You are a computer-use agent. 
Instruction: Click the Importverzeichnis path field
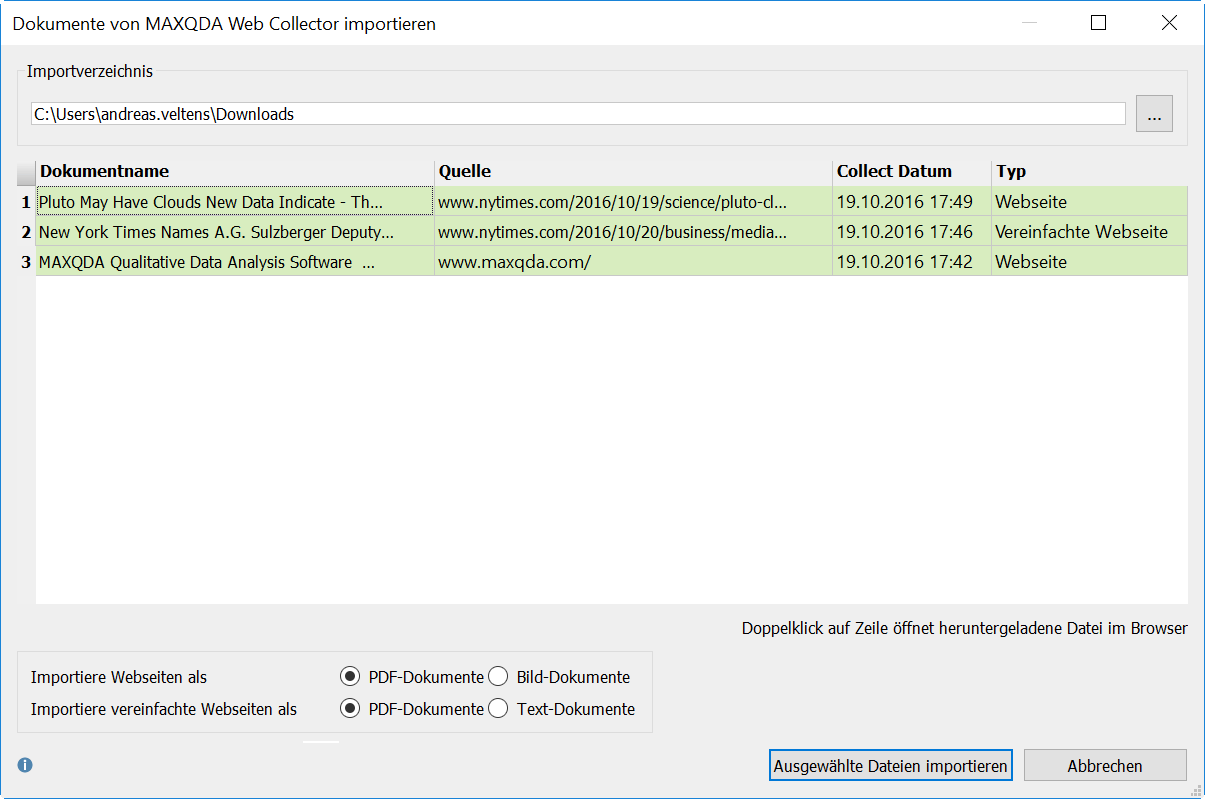[x=578, y=114]
